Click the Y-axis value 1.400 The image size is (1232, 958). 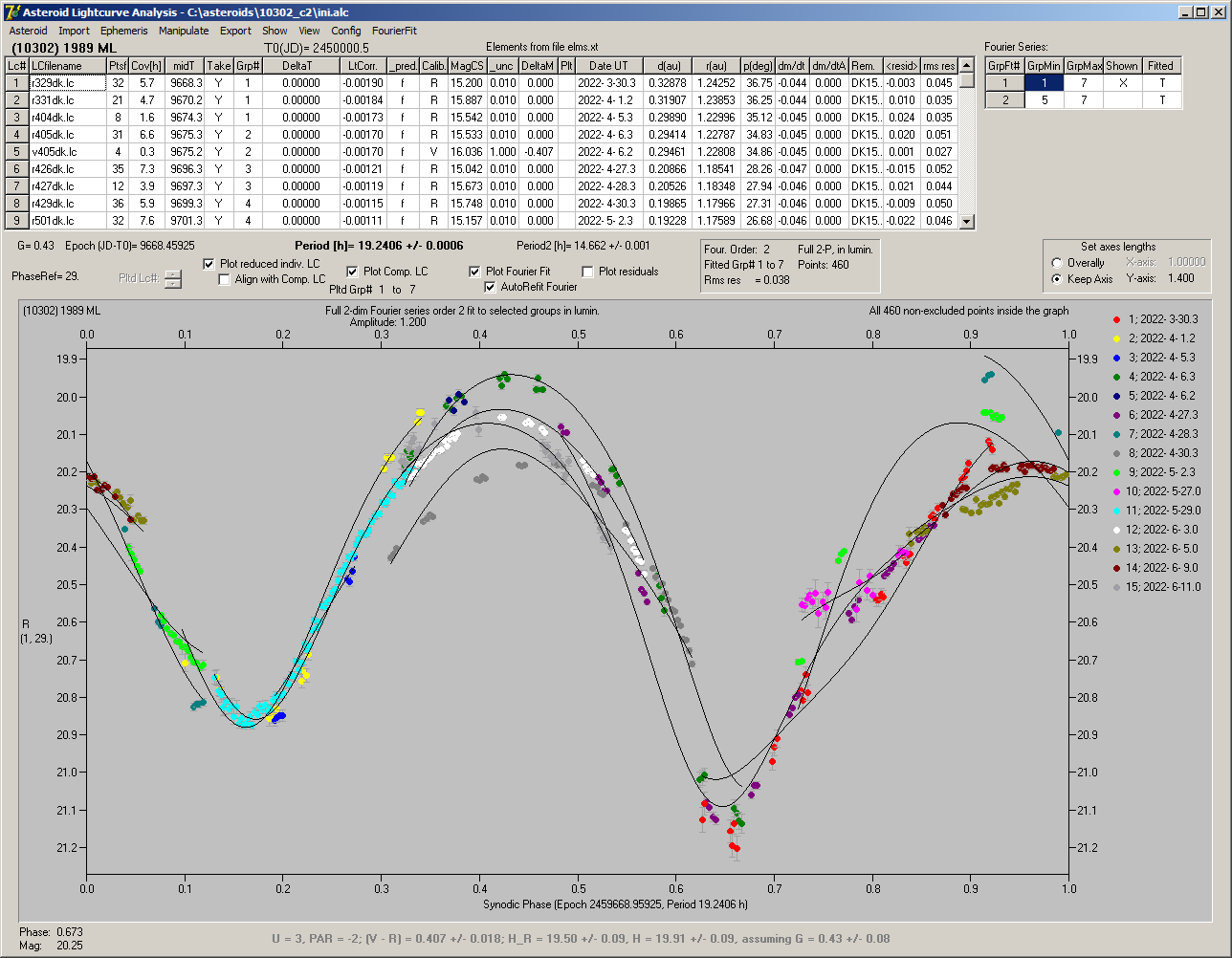pos(1181,278)
